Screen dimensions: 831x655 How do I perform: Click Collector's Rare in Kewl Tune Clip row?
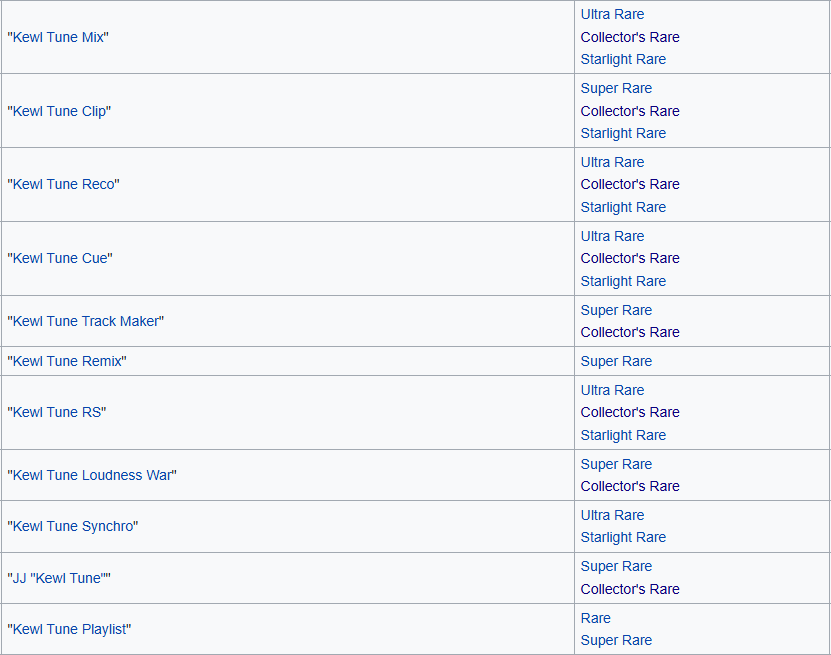[x=630, y=111]
